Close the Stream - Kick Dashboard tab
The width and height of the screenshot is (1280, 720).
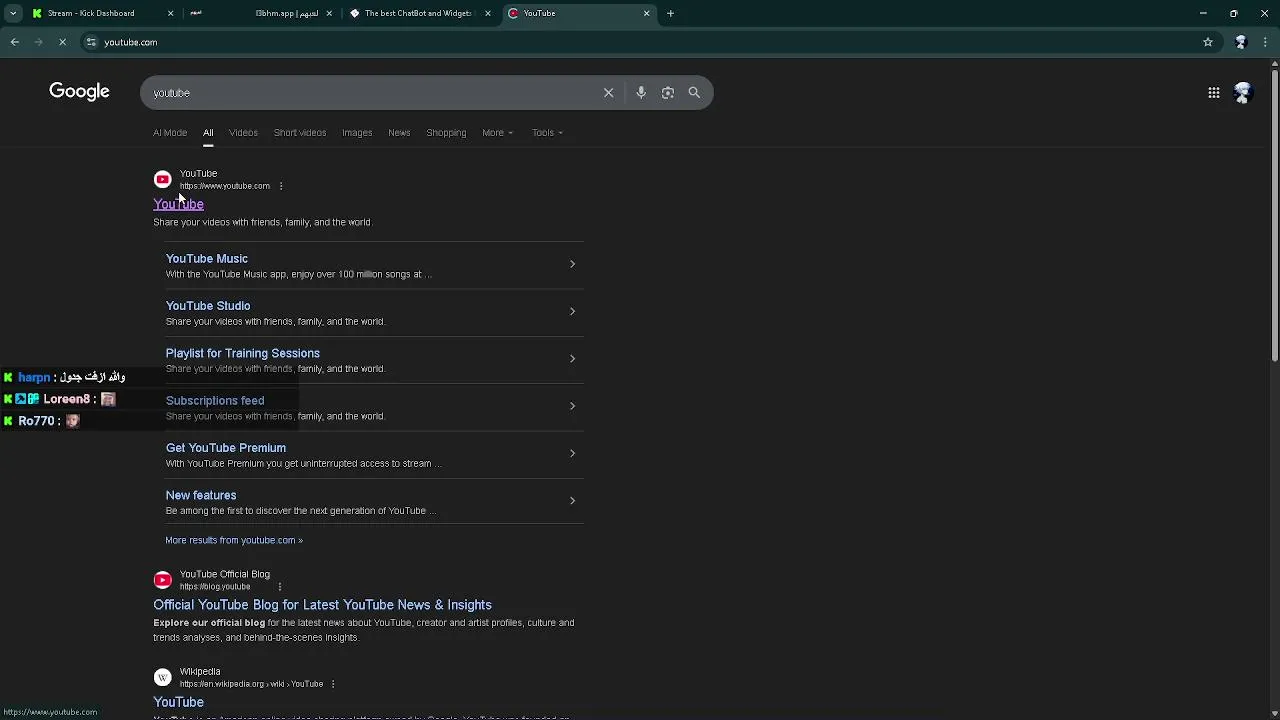(x=170, y=13)
